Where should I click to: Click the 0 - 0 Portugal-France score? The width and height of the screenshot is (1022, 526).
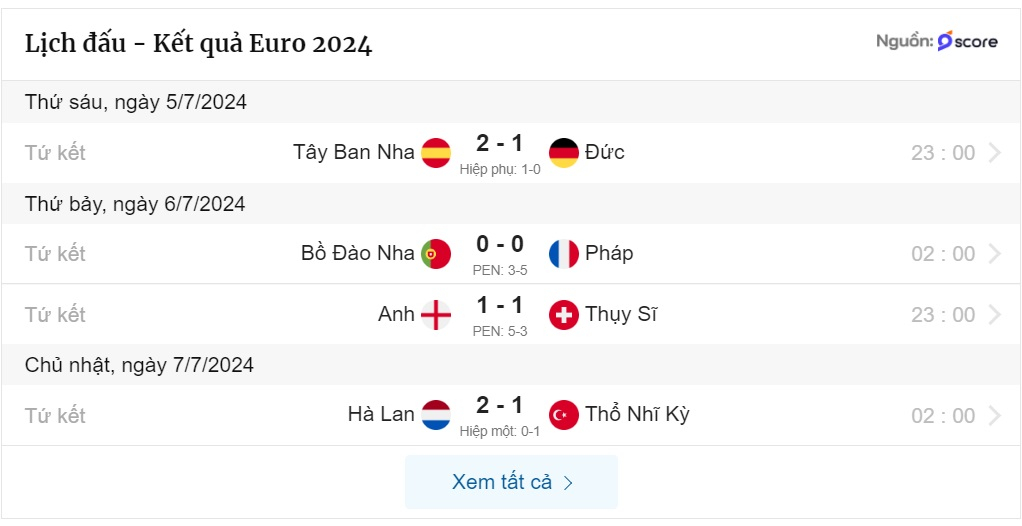500,245
